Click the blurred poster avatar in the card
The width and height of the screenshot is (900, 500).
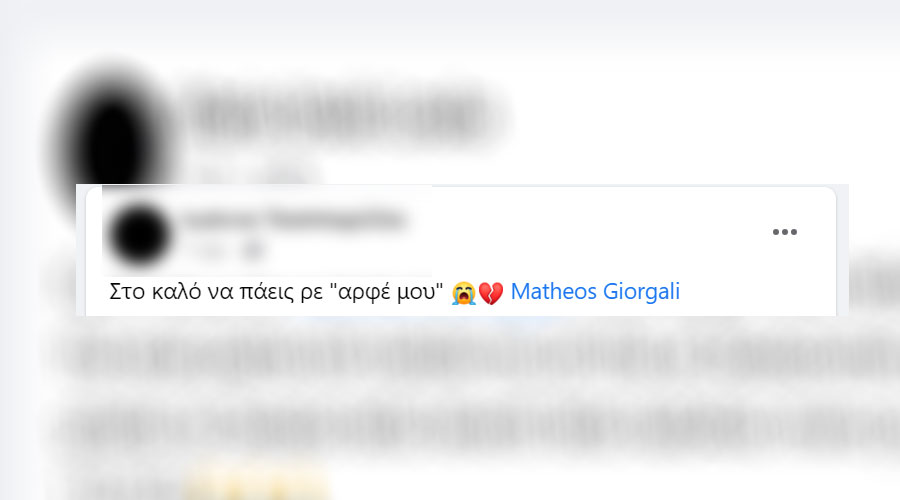click(139, 234)
